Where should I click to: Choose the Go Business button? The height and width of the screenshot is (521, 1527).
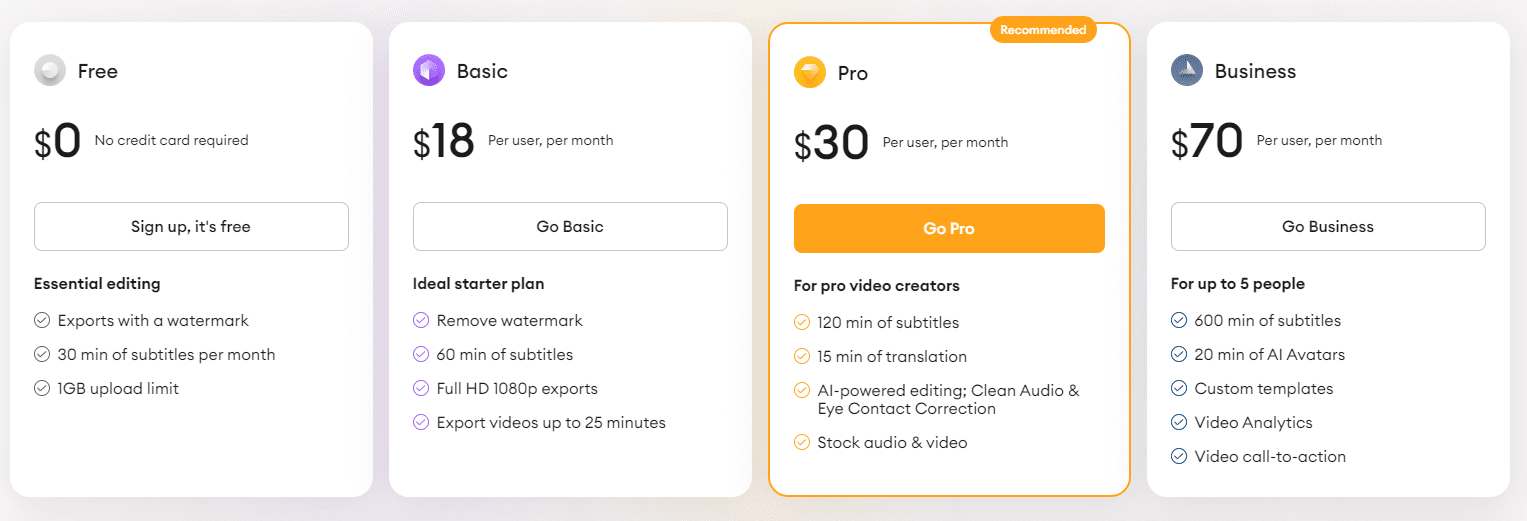coord(1328,227)
